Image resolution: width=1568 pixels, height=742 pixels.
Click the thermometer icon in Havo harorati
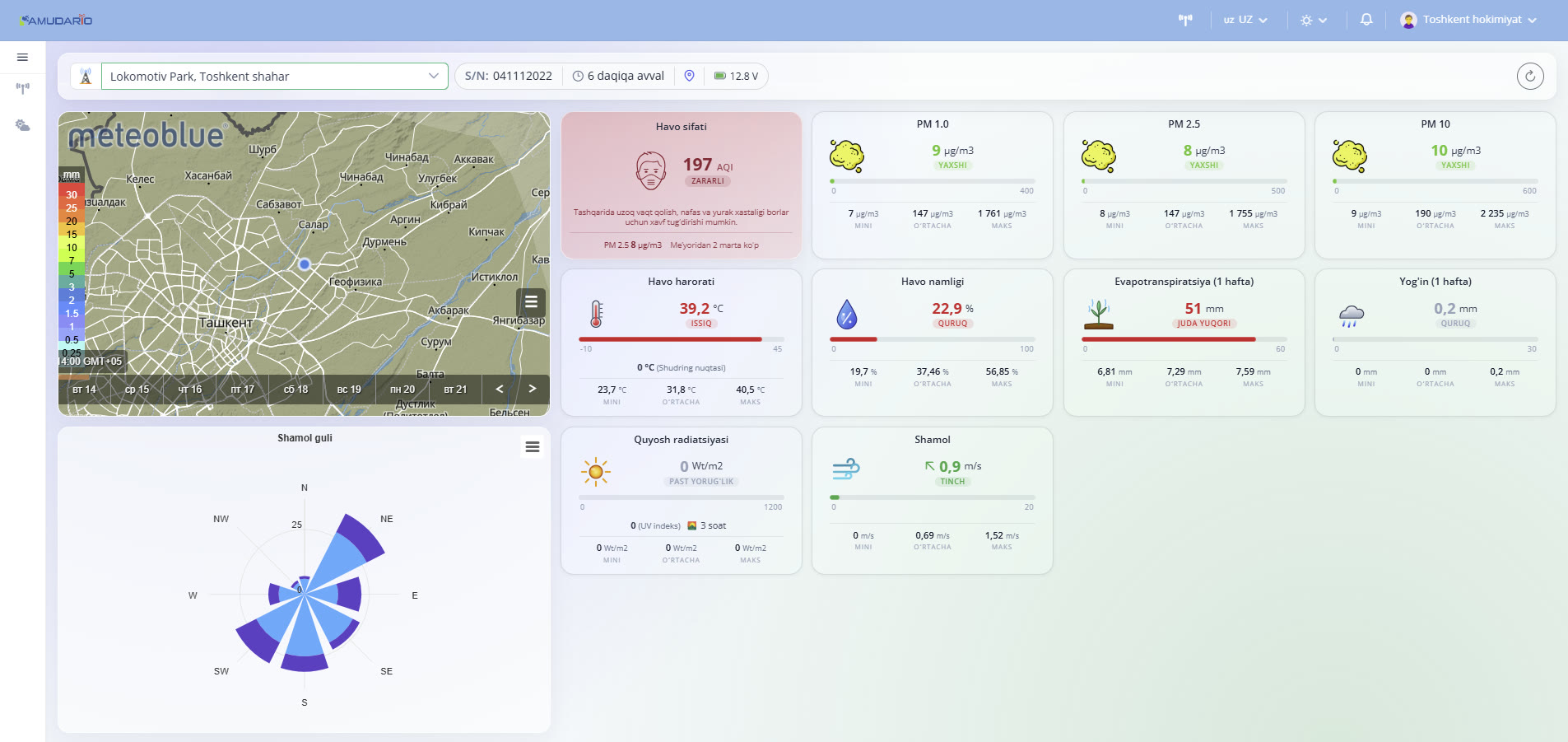[596, 314]
